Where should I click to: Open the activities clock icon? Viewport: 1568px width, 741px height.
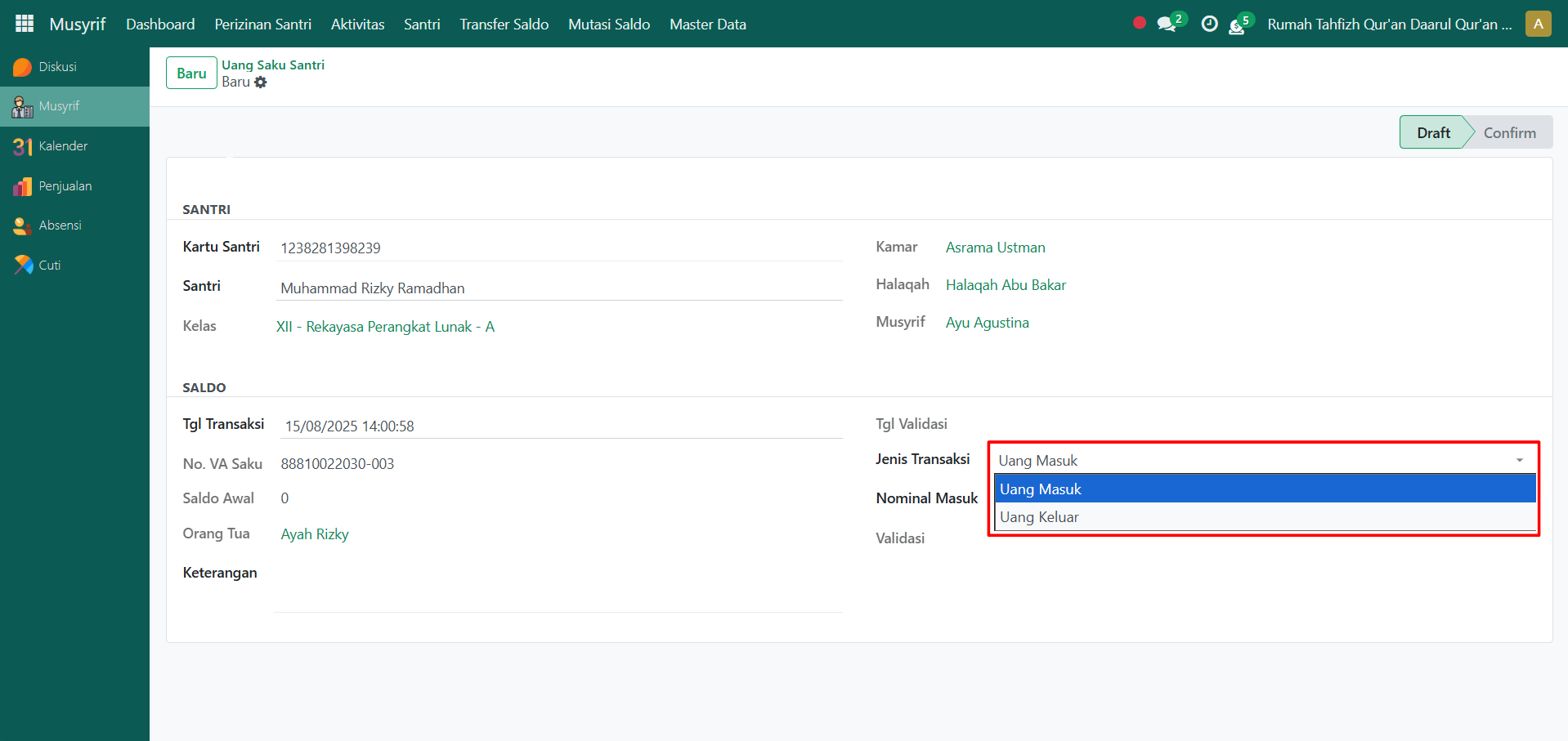pyautogui.click(x=1209, y=25)
